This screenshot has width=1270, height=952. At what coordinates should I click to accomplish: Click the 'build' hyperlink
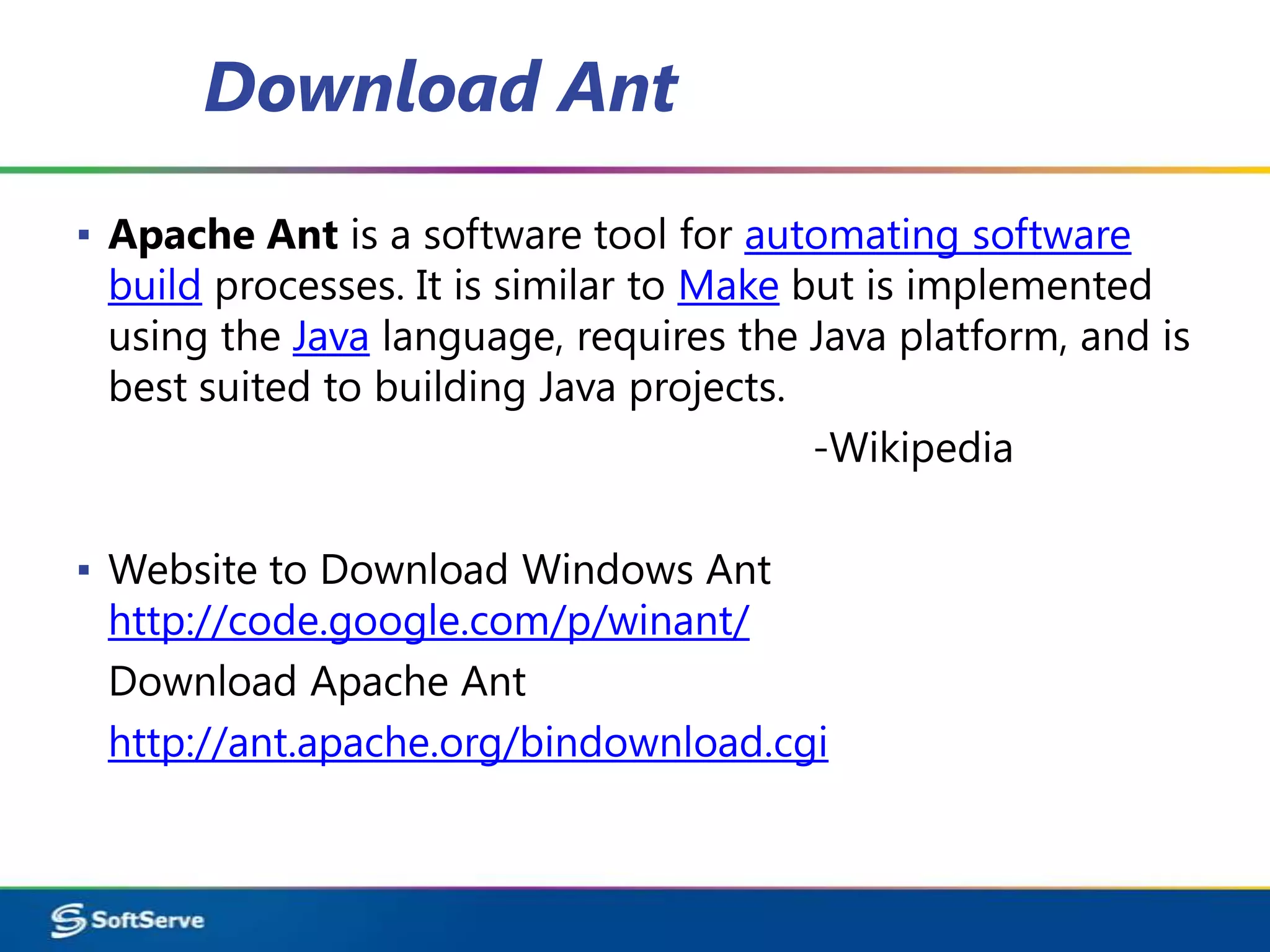tap(155, 286)
